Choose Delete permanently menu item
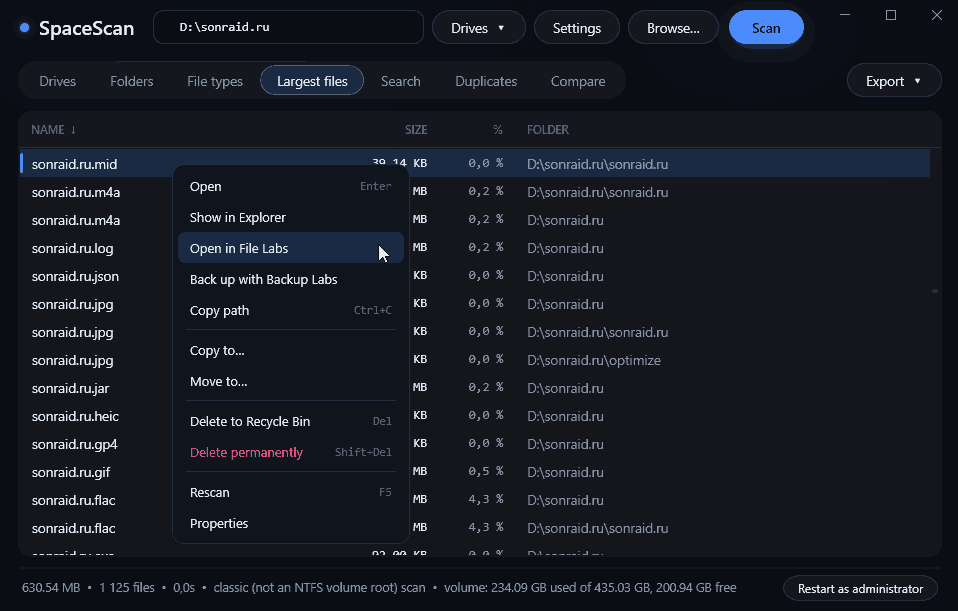Screen dimensions: 958x611 [x=291, y=453]
